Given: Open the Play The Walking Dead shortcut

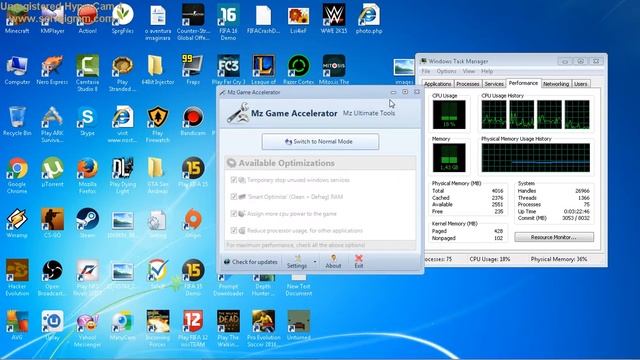Looking at the screenshot, I should tap(228, 329).
